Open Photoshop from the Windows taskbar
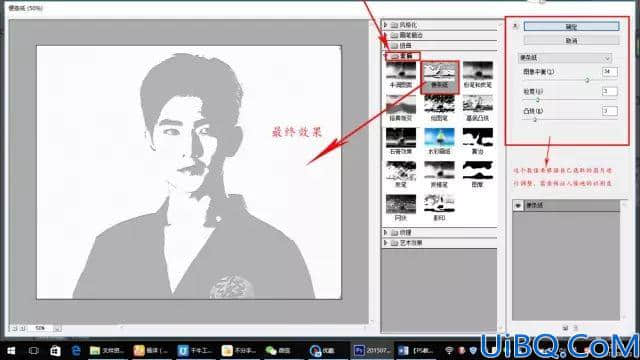The image size is (640, 360). coord(372,350)
